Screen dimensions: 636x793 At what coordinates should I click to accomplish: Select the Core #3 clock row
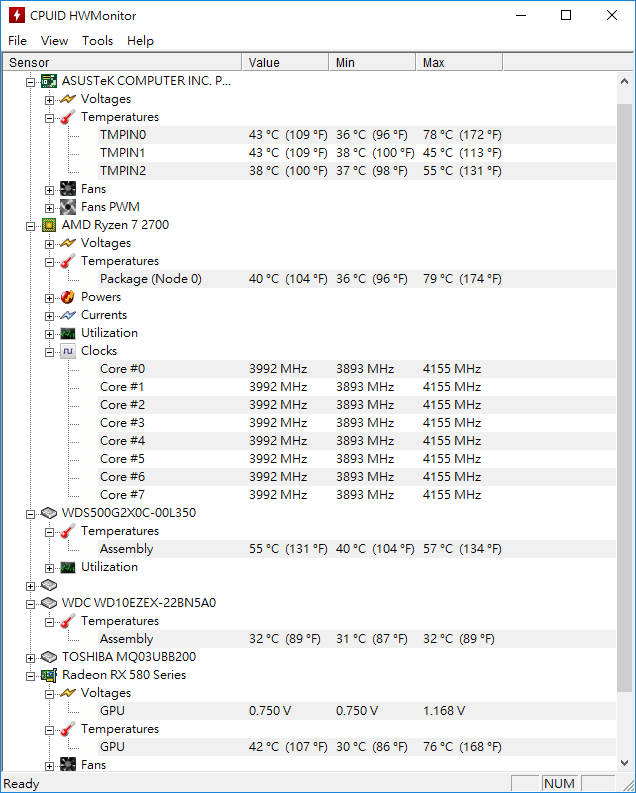(x=357, y=423)
